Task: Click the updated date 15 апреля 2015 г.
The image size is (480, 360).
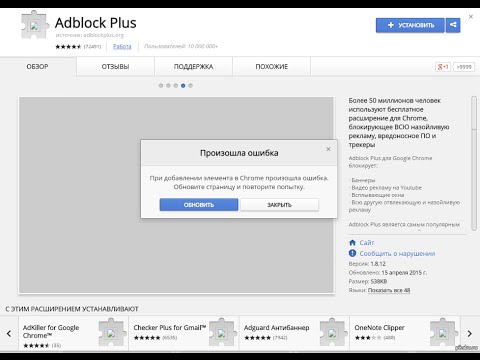Action: click(404, 273)
